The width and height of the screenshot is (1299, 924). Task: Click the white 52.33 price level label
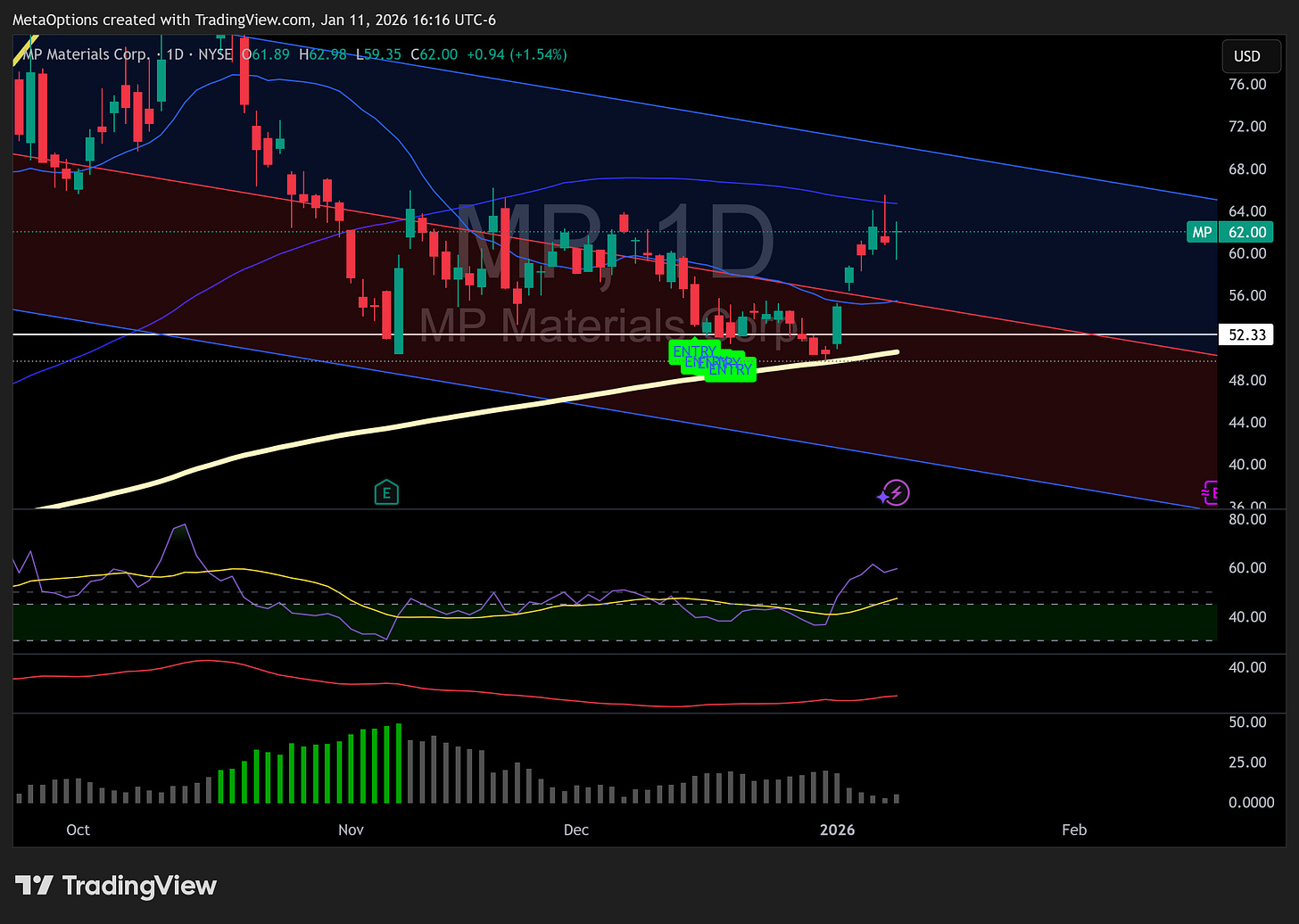(1245, 334)
